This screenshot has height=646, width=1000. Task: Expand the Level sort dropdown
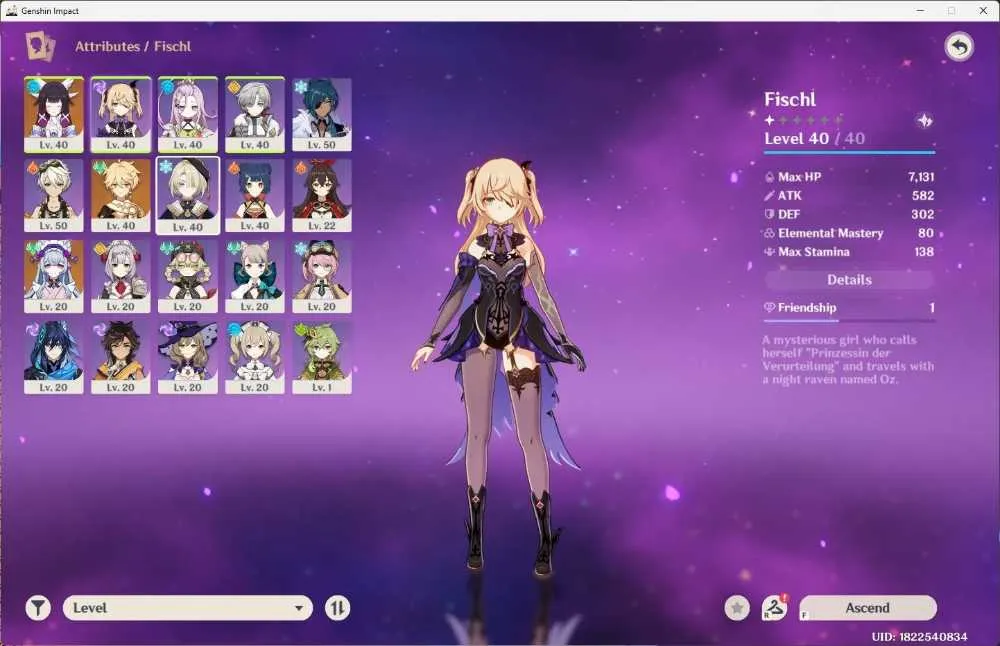click(188, 608)
